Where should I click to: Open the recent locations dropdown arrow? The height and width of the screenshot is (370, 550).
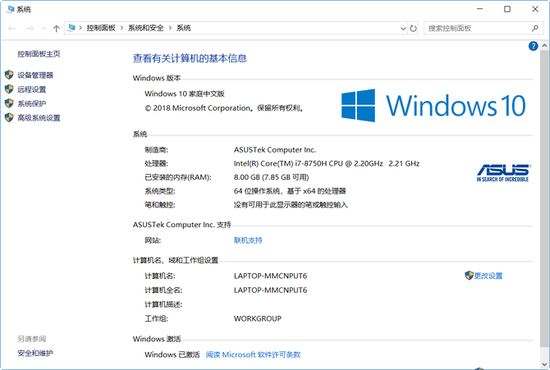44,28
